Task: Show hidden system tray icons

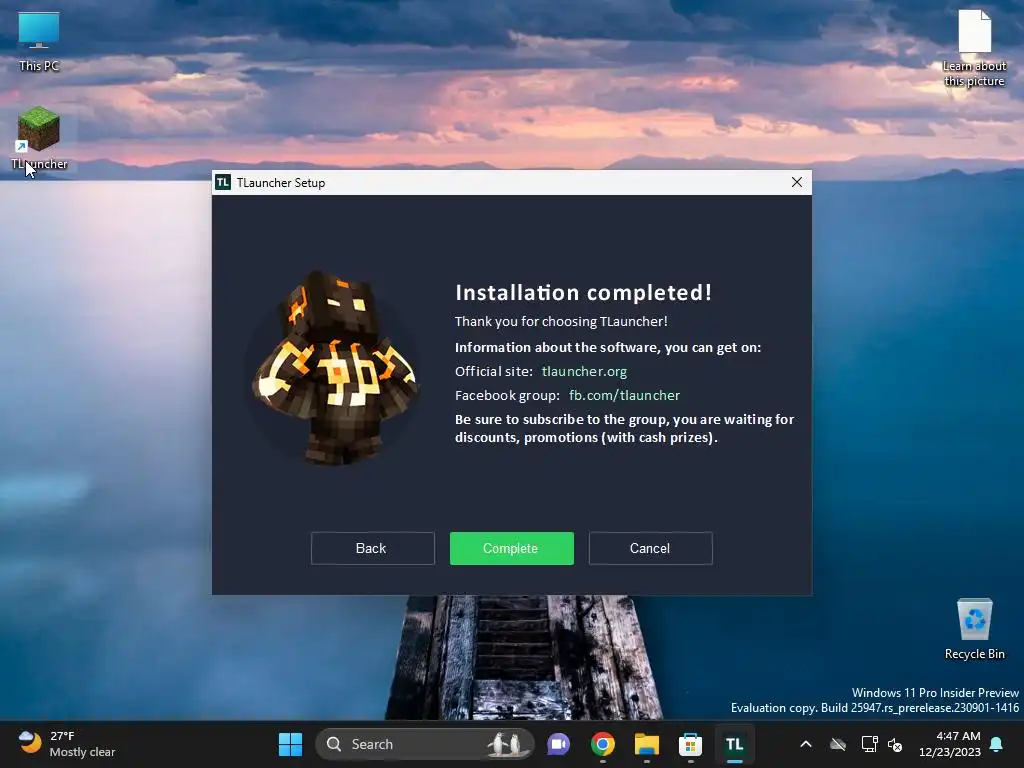Action: (x=806, y=744)
